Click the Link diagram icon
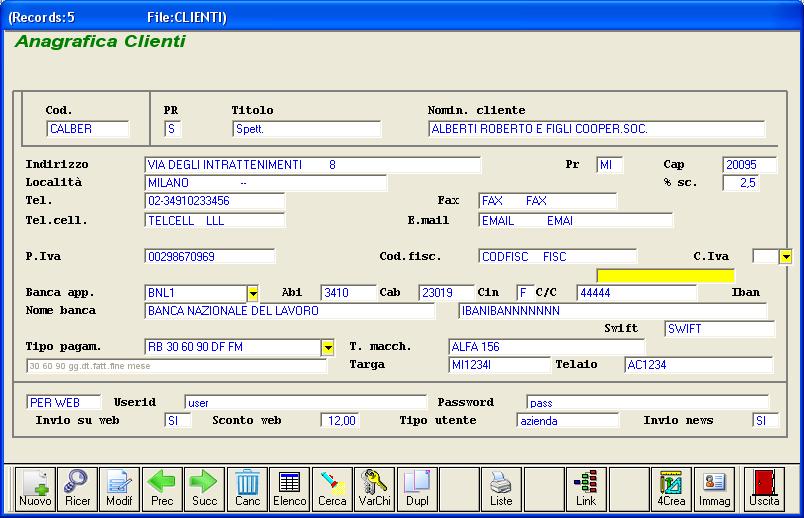Screen dimensions: 804x518 point(586,489)
